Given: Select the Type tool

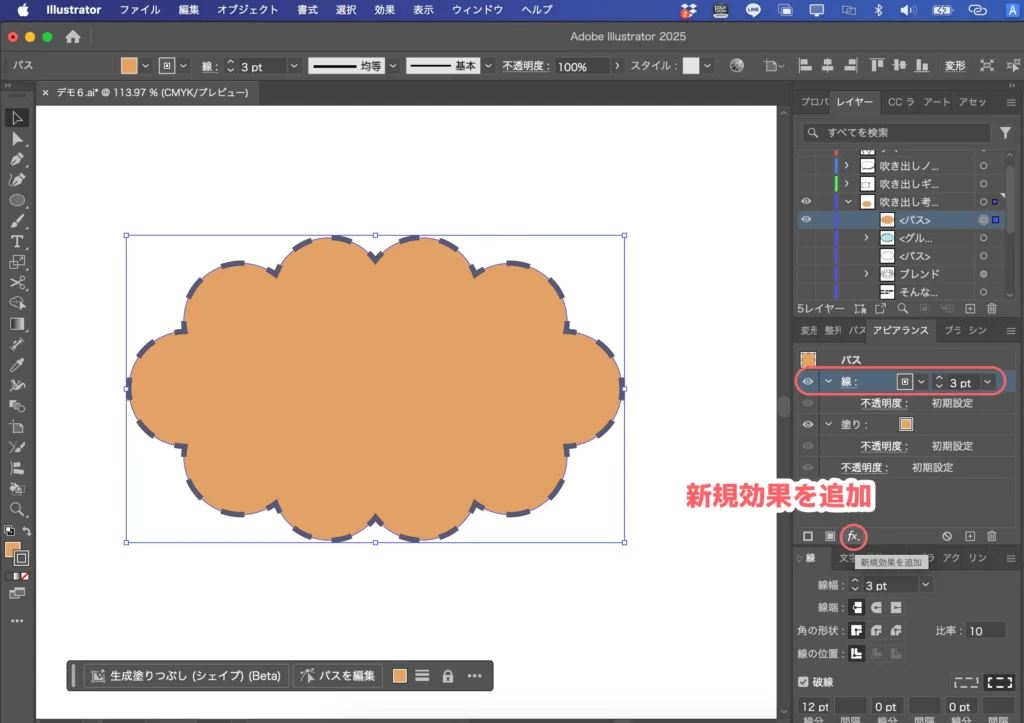Looking at the screenshot, I should click(x=17, y=242).
